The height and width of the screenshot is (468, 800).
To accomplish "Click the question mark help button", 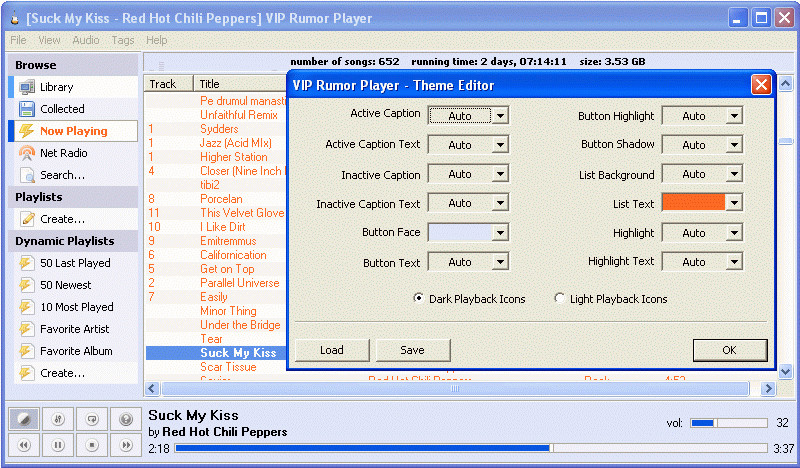I will (x=126, y=420).
